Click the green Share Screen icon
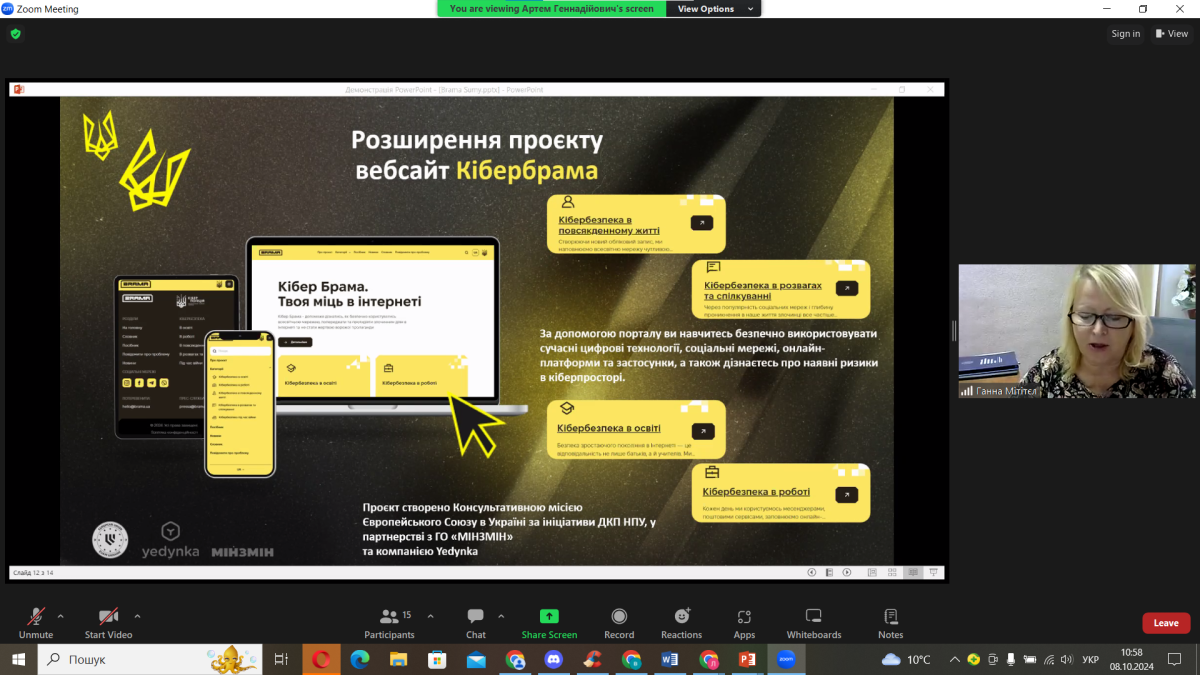 coord(549,616)
